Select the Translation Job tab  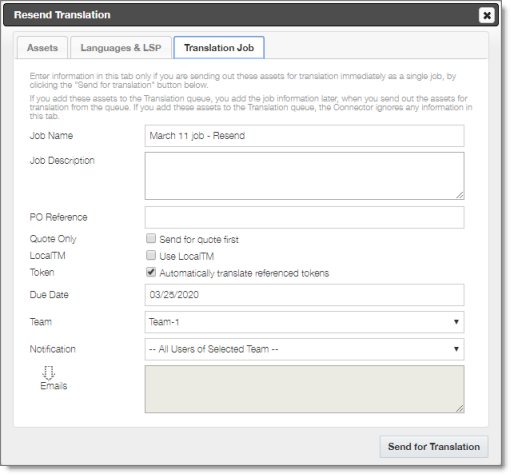pyautogui.click(x=219, y=48)
